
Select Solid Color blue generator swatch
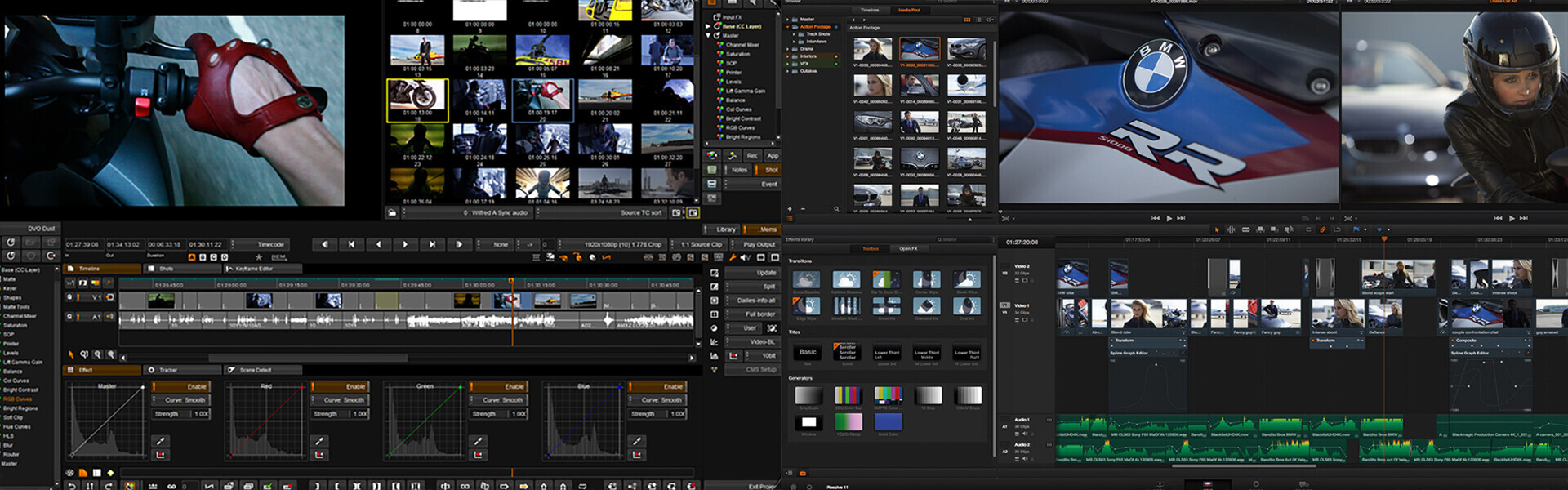pos(888,421)
